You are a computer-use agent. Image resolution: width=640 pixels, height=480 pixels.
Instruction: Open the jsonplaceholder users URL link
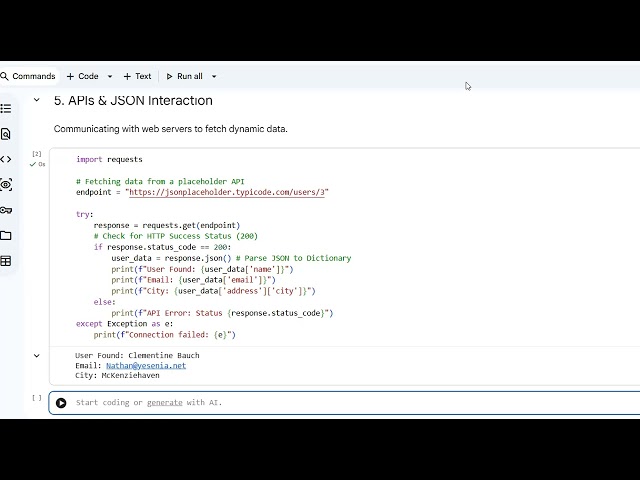tap(227, 192)
